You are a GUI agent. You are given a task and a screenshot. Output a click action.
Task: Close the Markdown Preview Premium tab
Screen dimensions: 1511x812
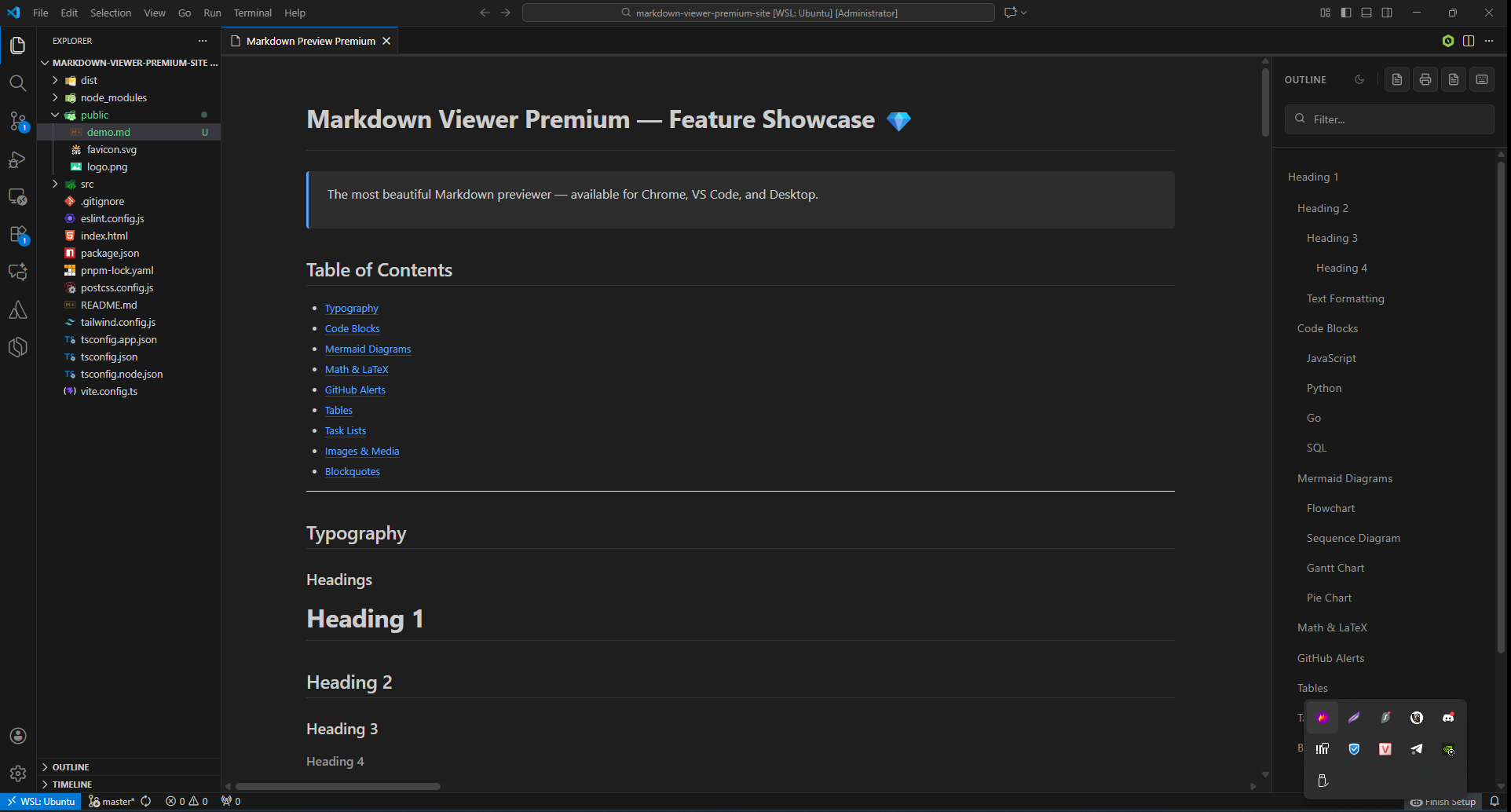[x=386, y=41]
